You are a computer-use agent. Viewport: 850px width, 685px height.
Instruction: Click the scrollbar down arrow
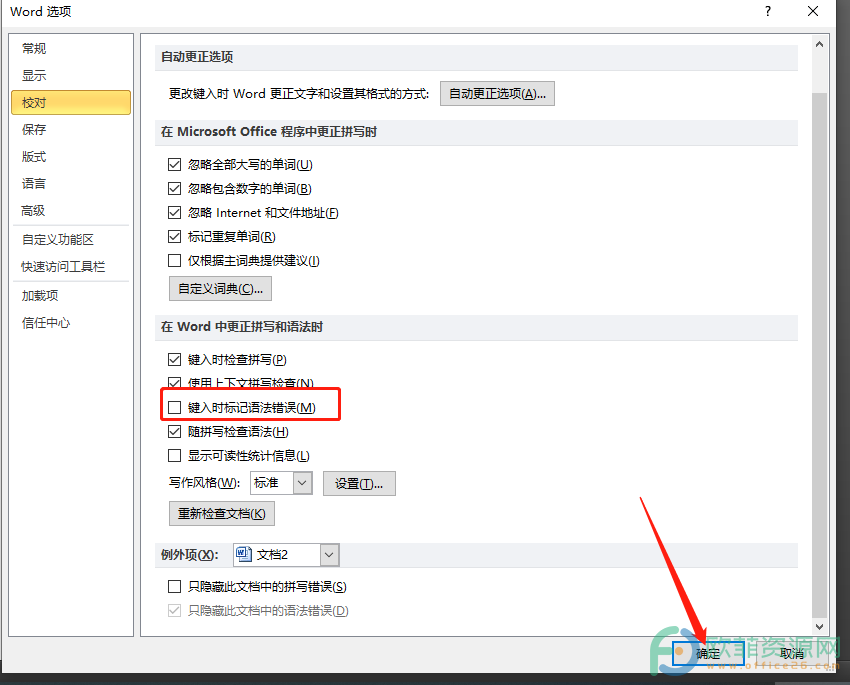819,626
